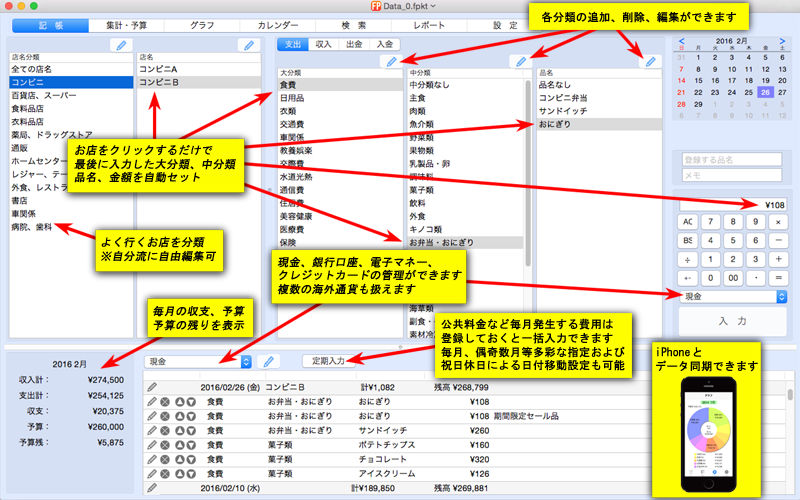Click the ¥108 amount display field
Image resolution: width=800 pixels, height=500 pixels.
[x=733, y=205]
